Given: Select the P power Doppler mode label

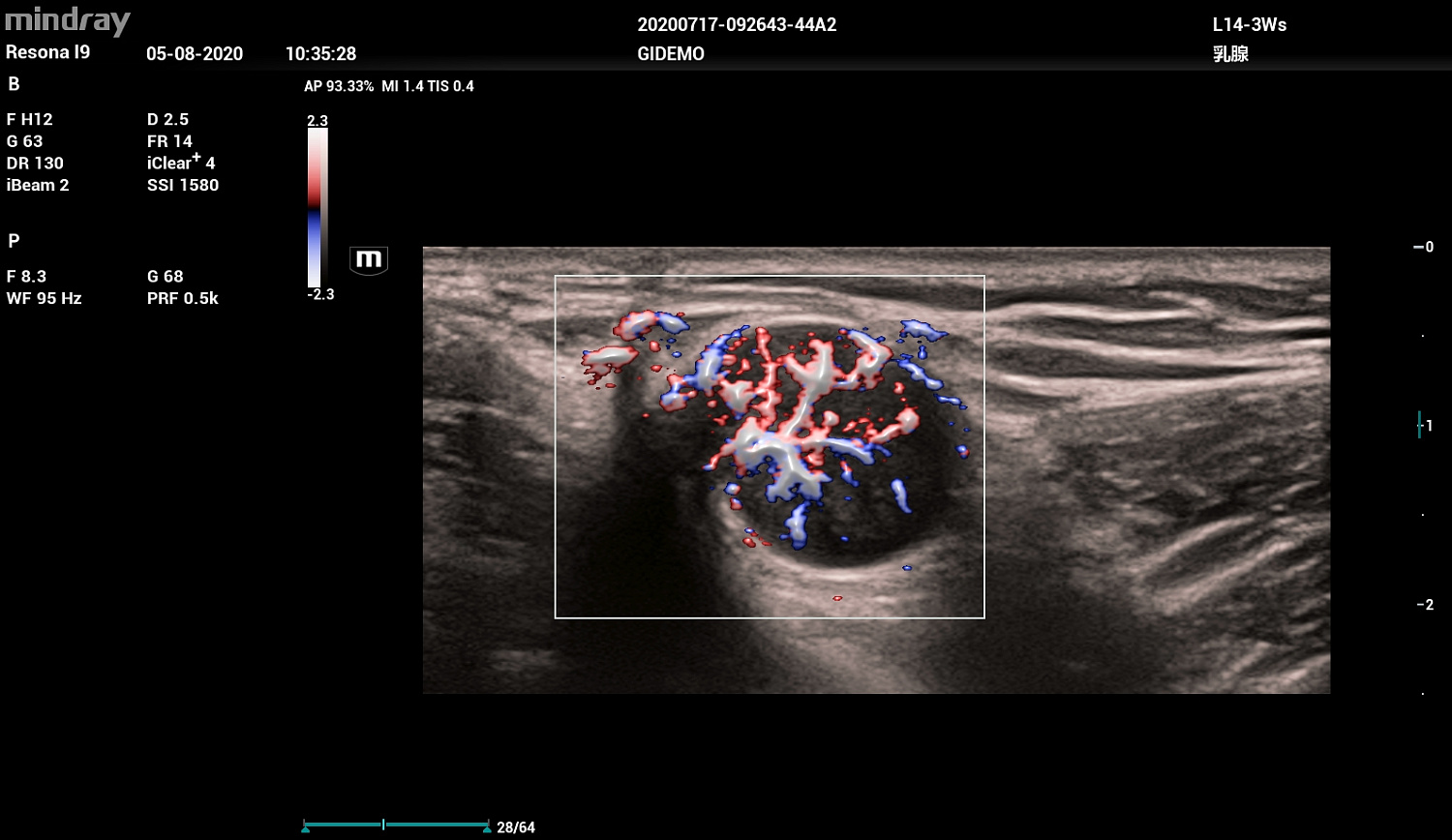Looking at the screenshot, I should [14, 240].
